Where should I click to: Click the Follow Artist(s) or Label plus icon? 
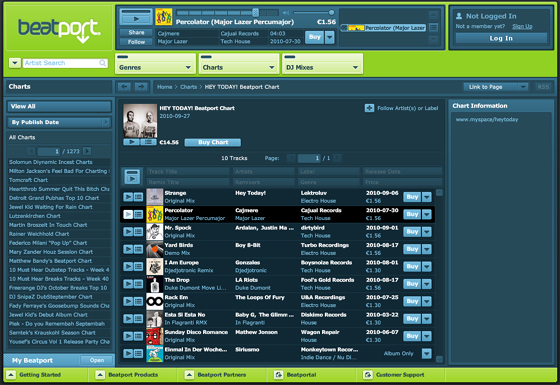369,108
